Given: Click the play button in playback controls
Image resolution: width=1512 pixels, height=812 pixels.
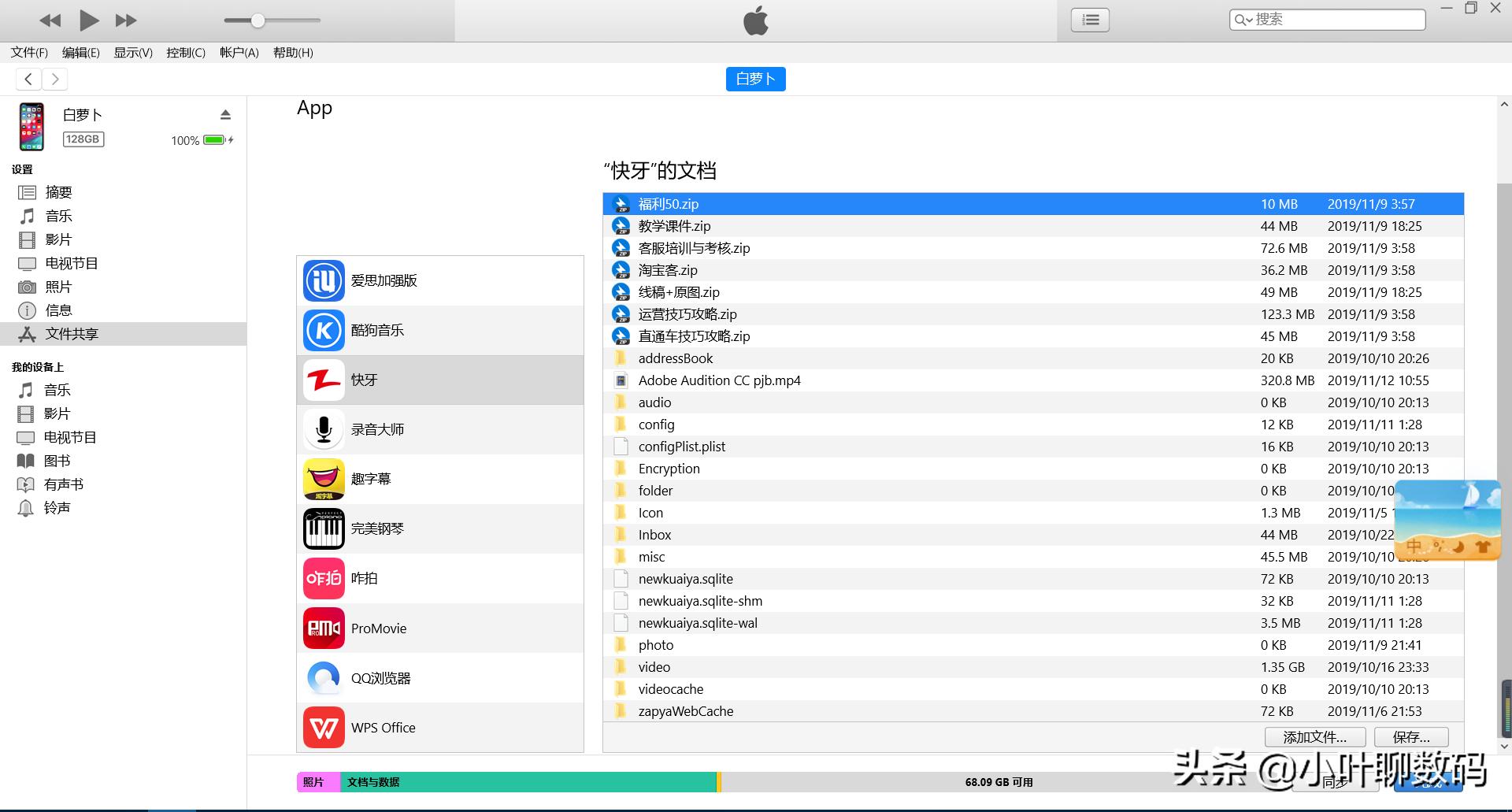Looking at the screenshot, I should pyautogui.click(x=89, y=20).
